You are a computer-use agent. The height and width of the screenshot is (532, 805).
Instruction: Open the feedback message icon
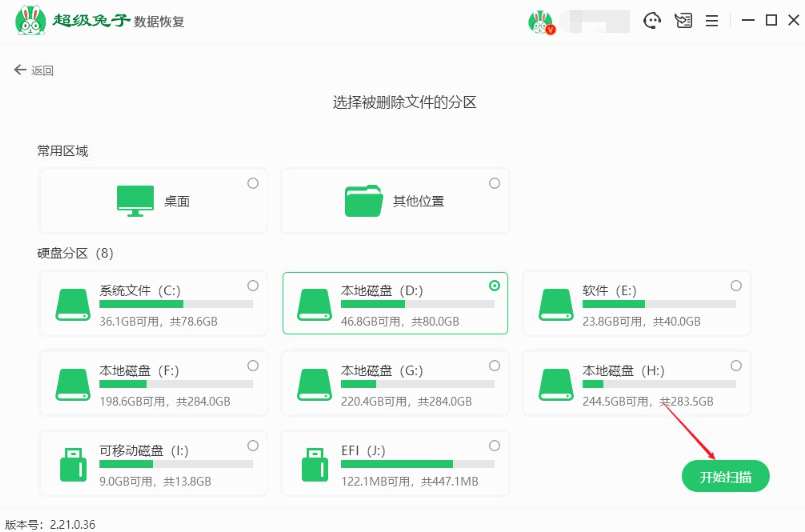pyautogui.click(x=683, y=21)
